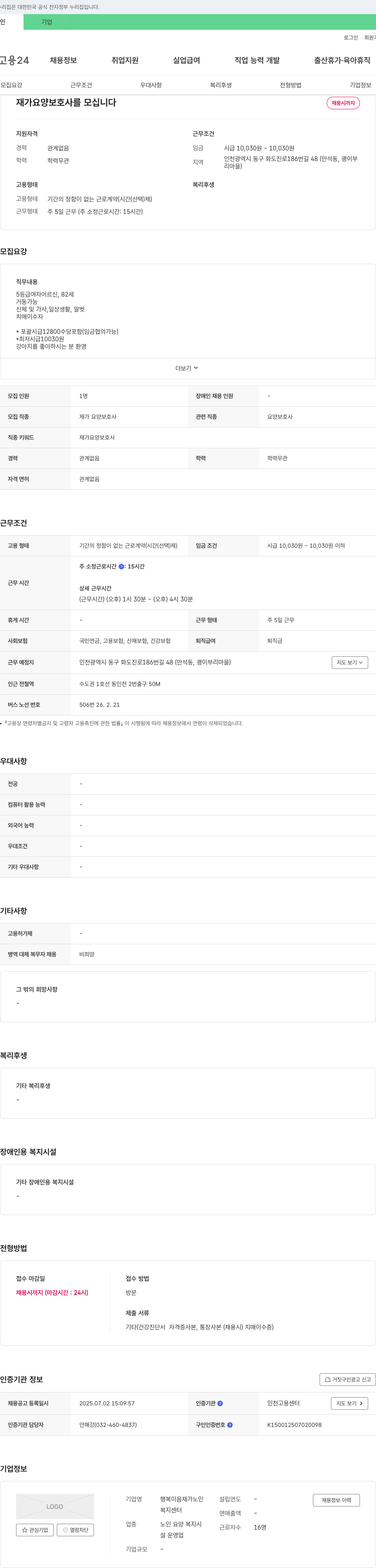376x1568 pixels.
Task: Jump to 우대사항 section tab
Action: click(x=151, y=85)
